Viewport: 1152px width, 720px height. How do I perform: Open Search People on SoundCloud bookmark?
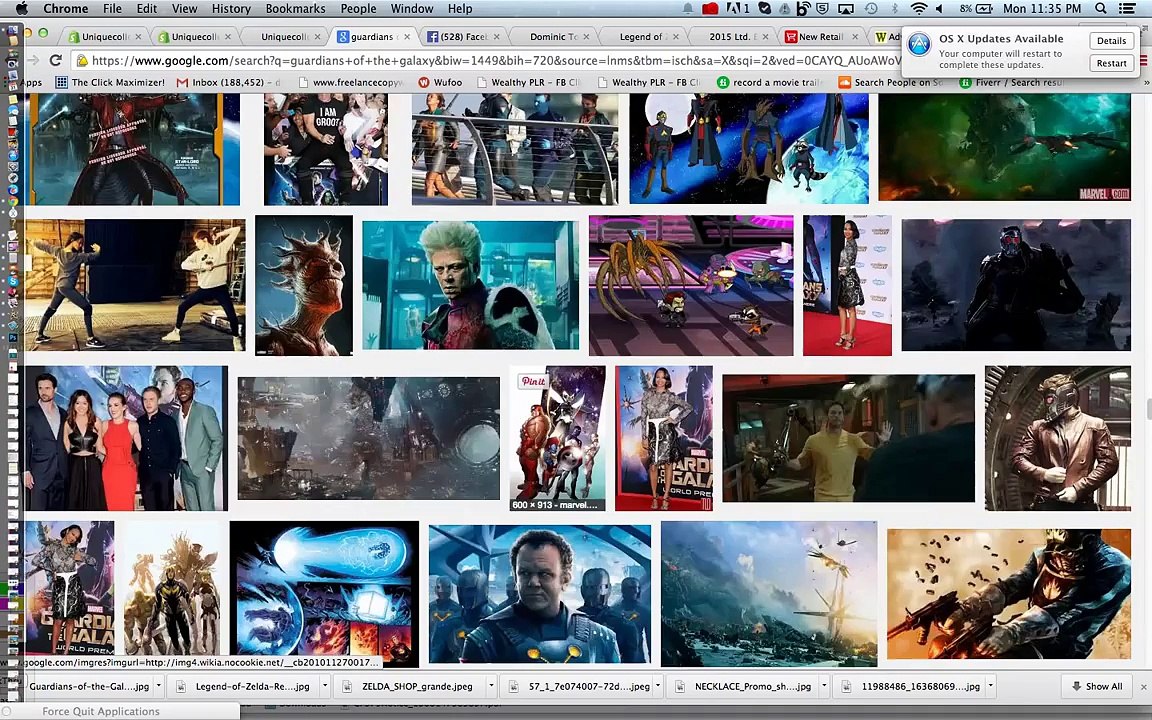pyautogui.click(x=890, y=82)
